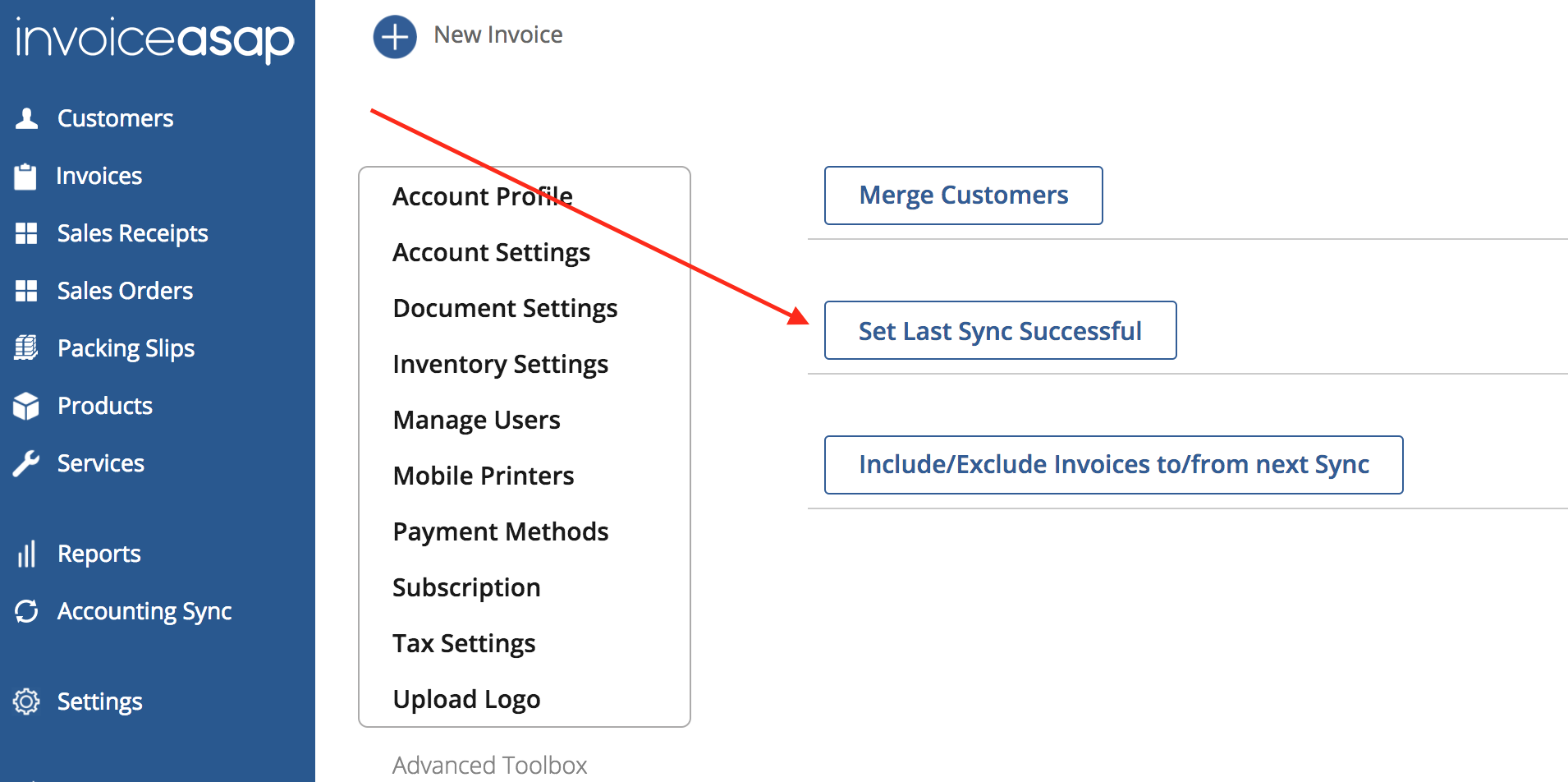Click the Accounting Sync refresh icon
Viewport: 1568px width, 782px height.
pyautogui.click(x=26, y=611)
